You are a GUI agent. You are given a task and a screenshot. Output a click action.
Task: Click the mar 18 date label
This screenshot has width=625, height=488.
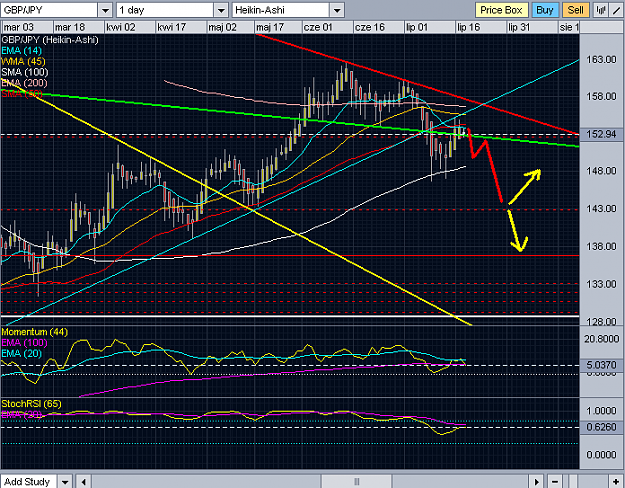pyautogui.click(x=70, y=27)
